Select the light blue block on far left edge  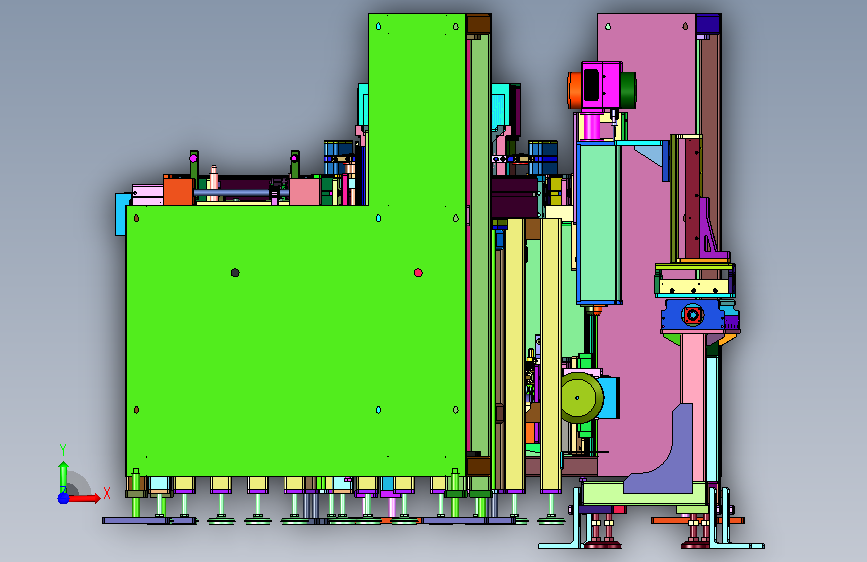coord(121,214)
